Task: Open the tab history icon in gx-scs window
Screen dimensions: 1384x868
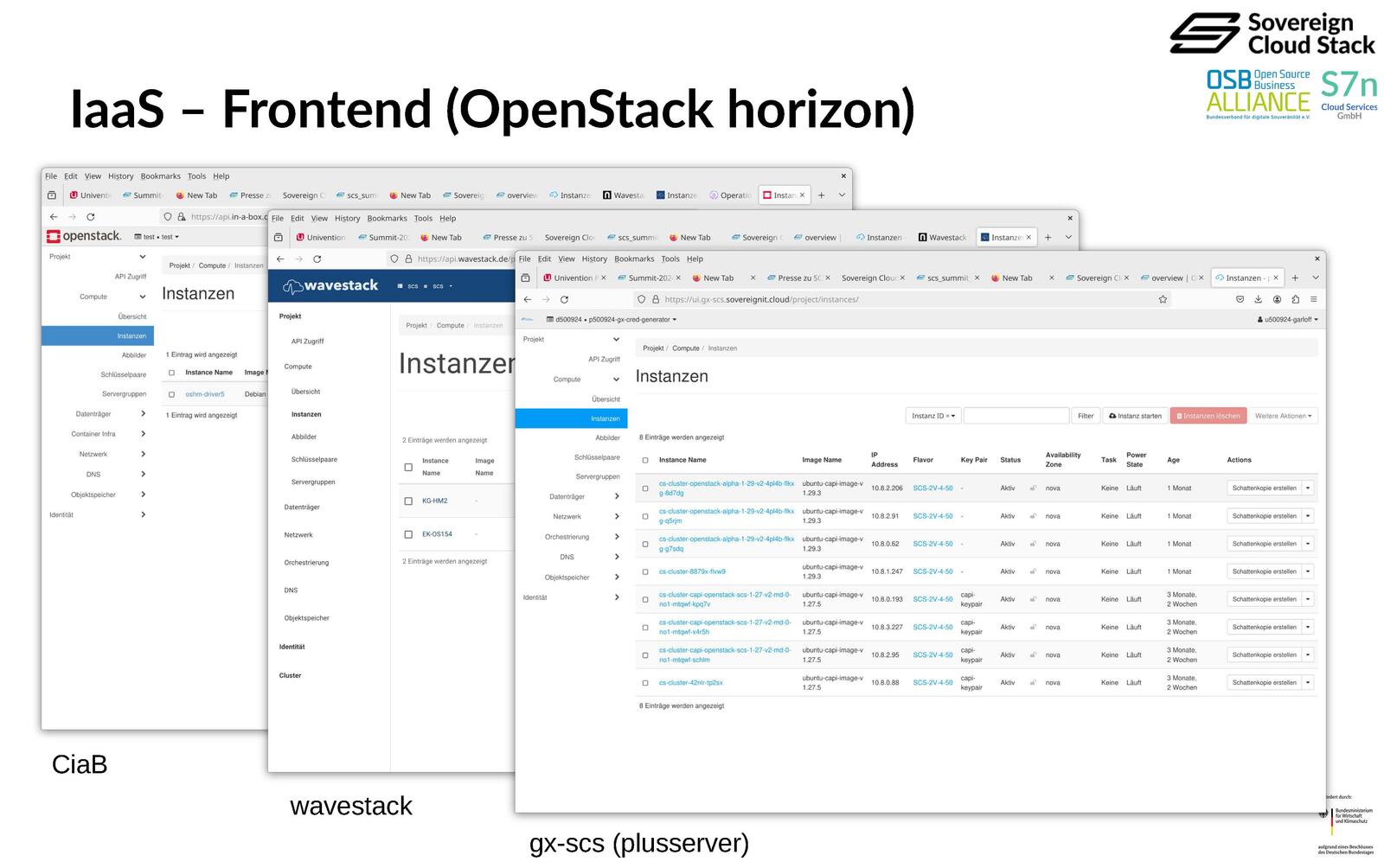Action: click(525, 278)
